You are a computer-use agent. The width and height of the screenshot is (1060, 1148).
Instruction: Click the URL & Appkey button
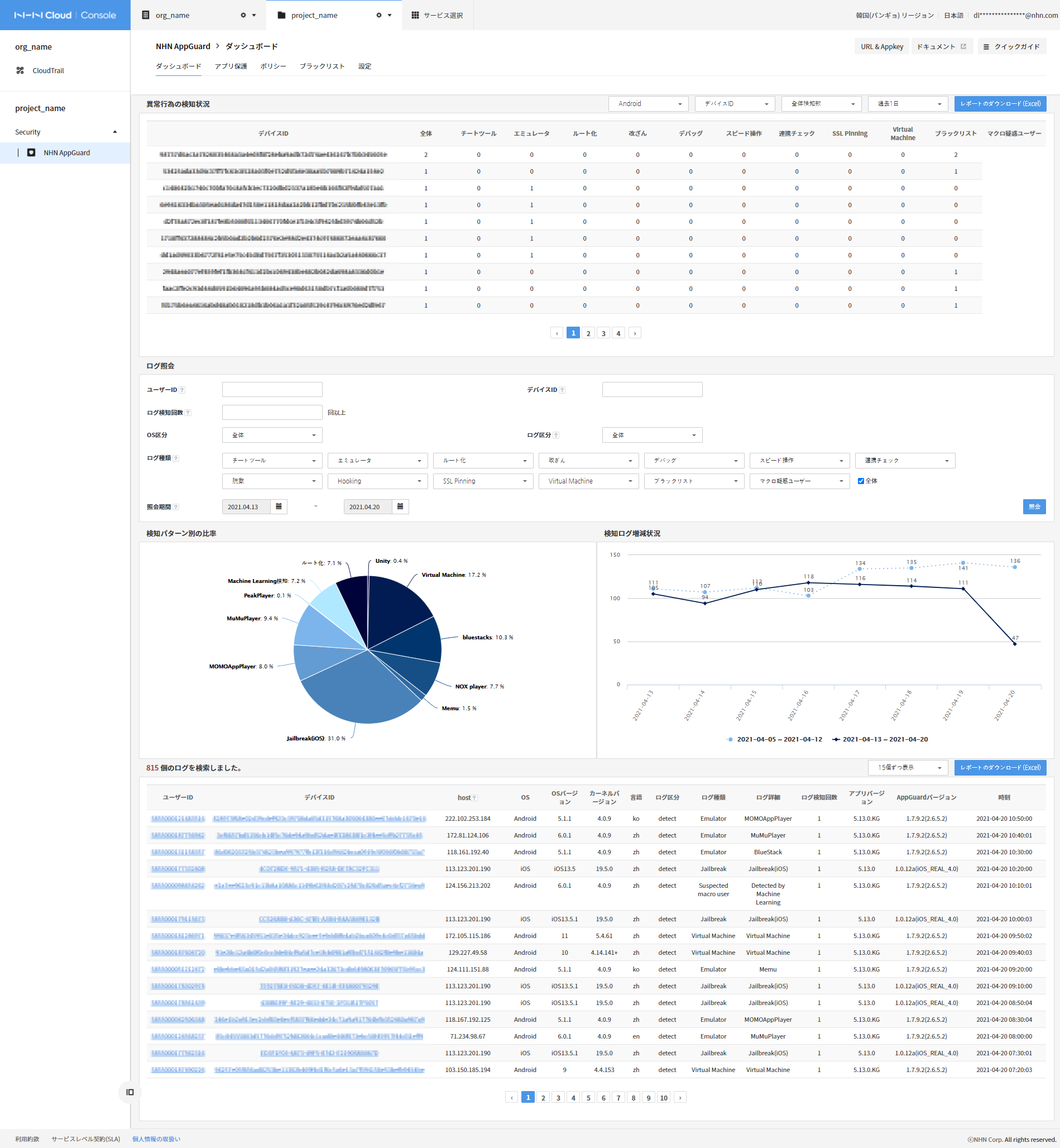tap(881, 47)
